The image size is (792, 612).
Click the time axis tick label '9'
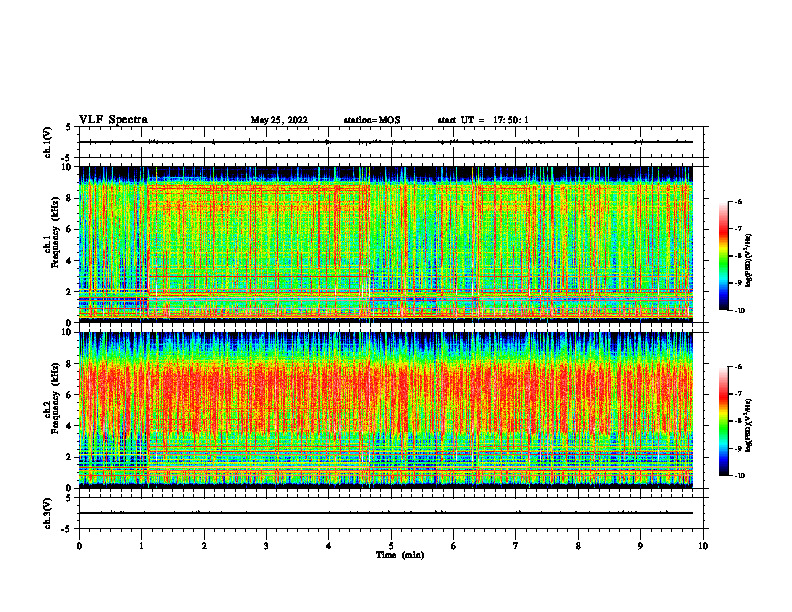click(640, 546)
